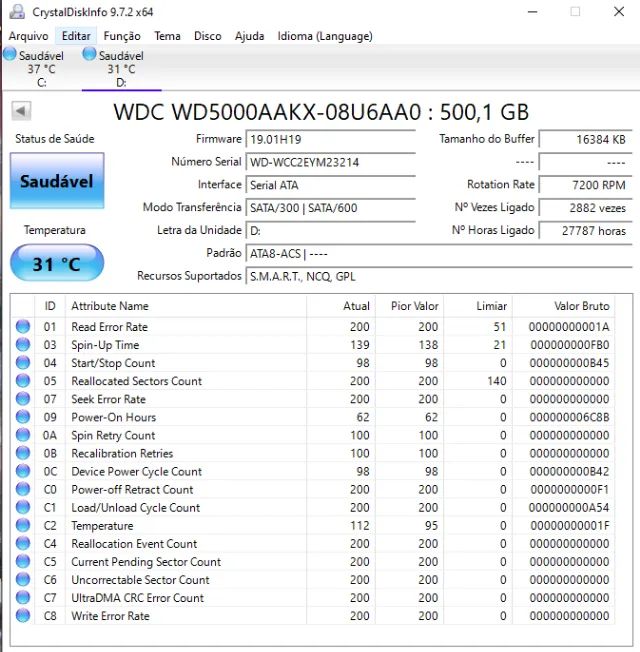Click the buffer size field 16384 KB
Image resolution: width=640 pixels, height=652 pixels.
[586, 139]
